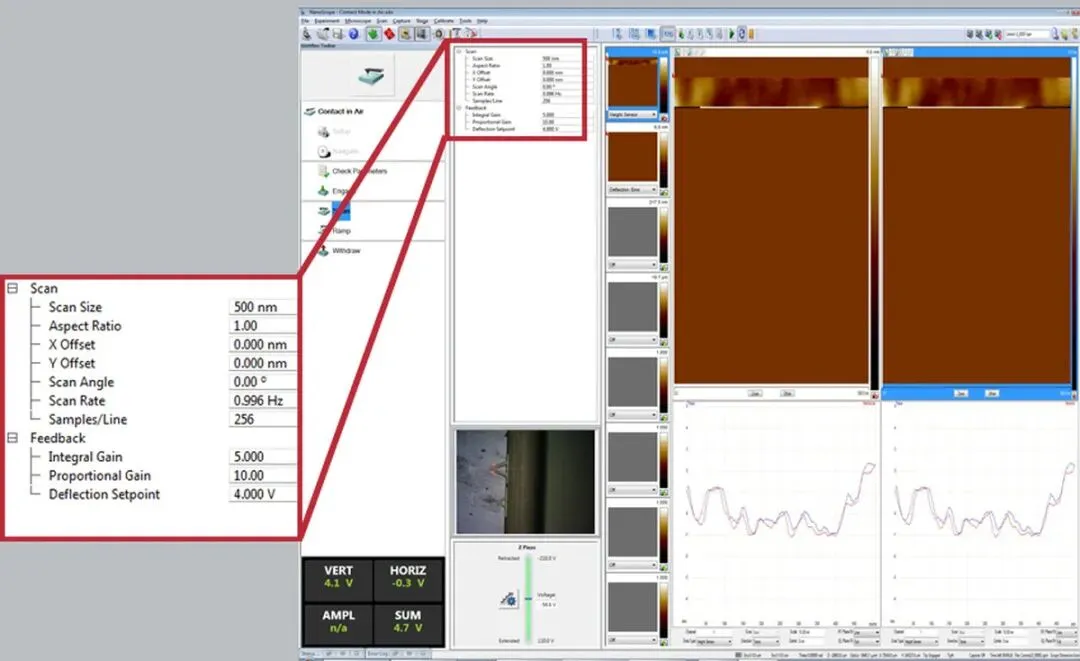Screen dimensions: 1080x661
Task: Click the large scanner icon above Contact in Air
Action: pyautogui.click(x=372, y=76)
